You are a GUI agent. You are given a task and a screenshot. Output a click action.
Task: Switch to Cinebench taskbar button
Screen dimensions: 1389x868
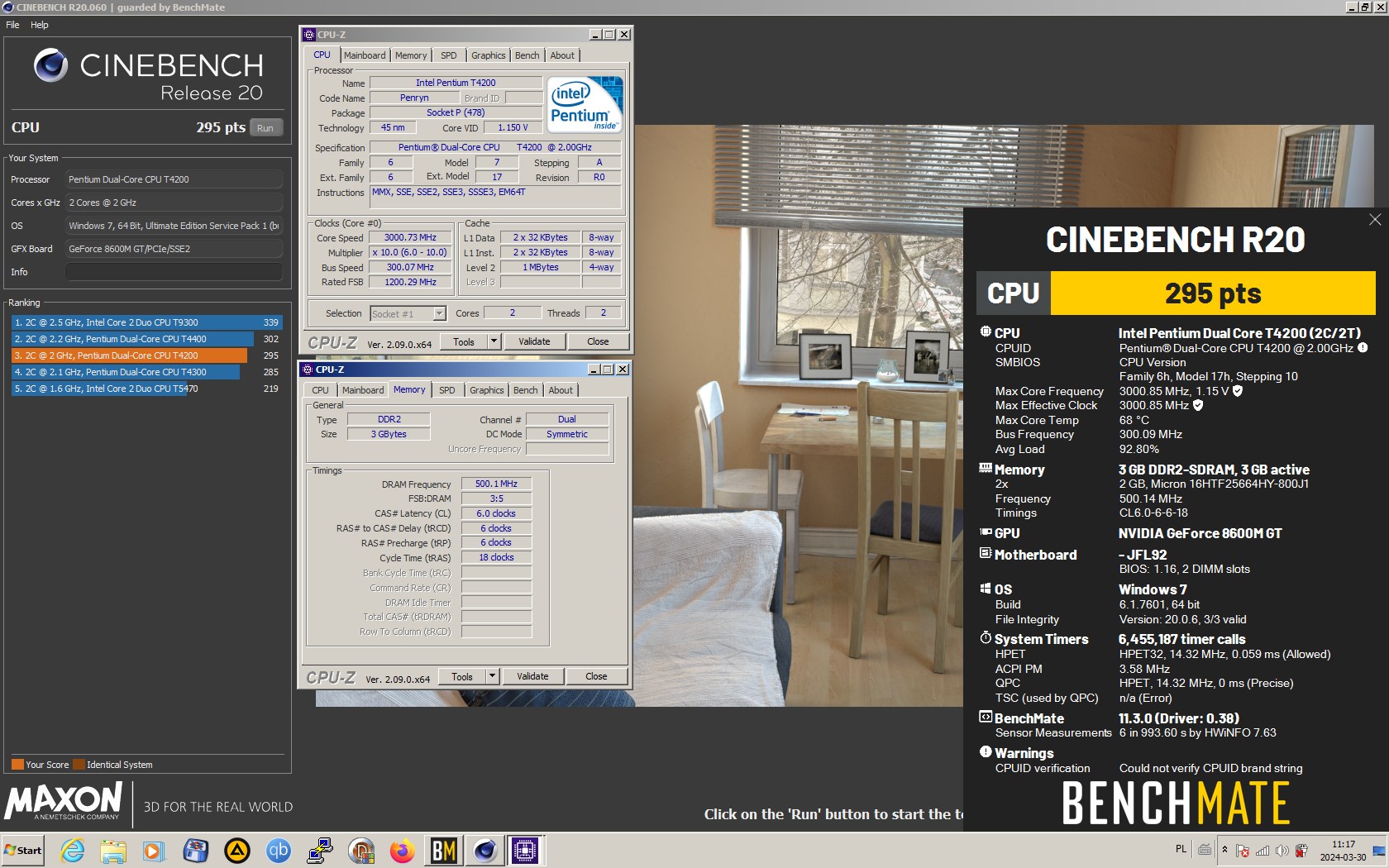point(485,850)
